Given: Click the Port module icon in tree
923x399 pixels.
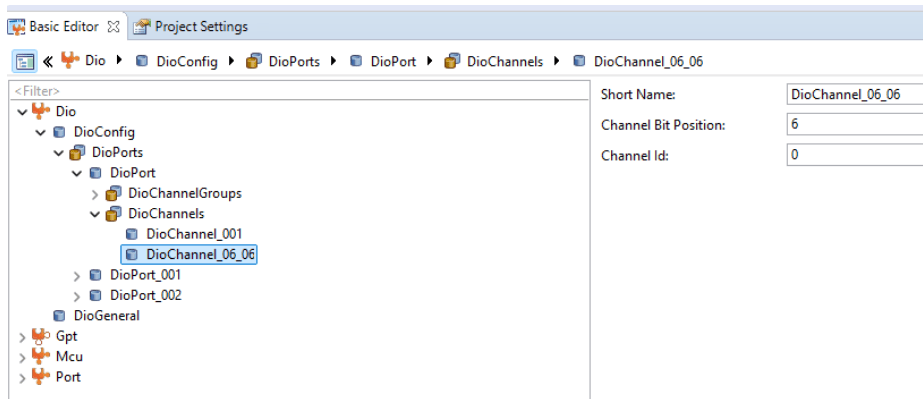Looking at the screenshot, I should [x=41, y=377].
